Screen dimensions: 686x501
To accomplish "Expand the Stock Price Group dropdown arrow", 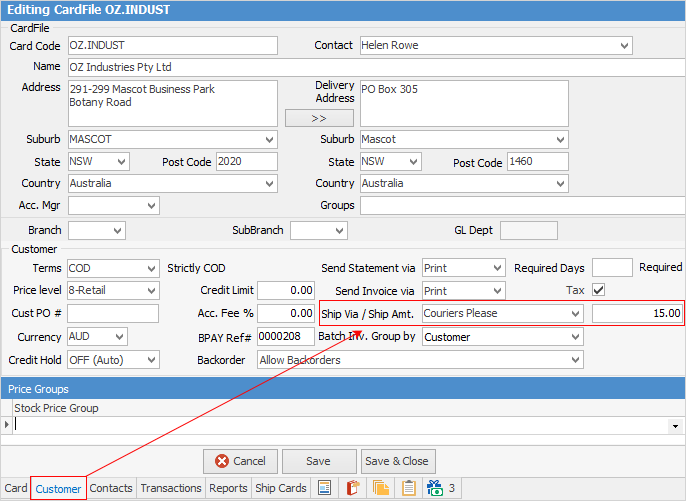I will point(676,426).
